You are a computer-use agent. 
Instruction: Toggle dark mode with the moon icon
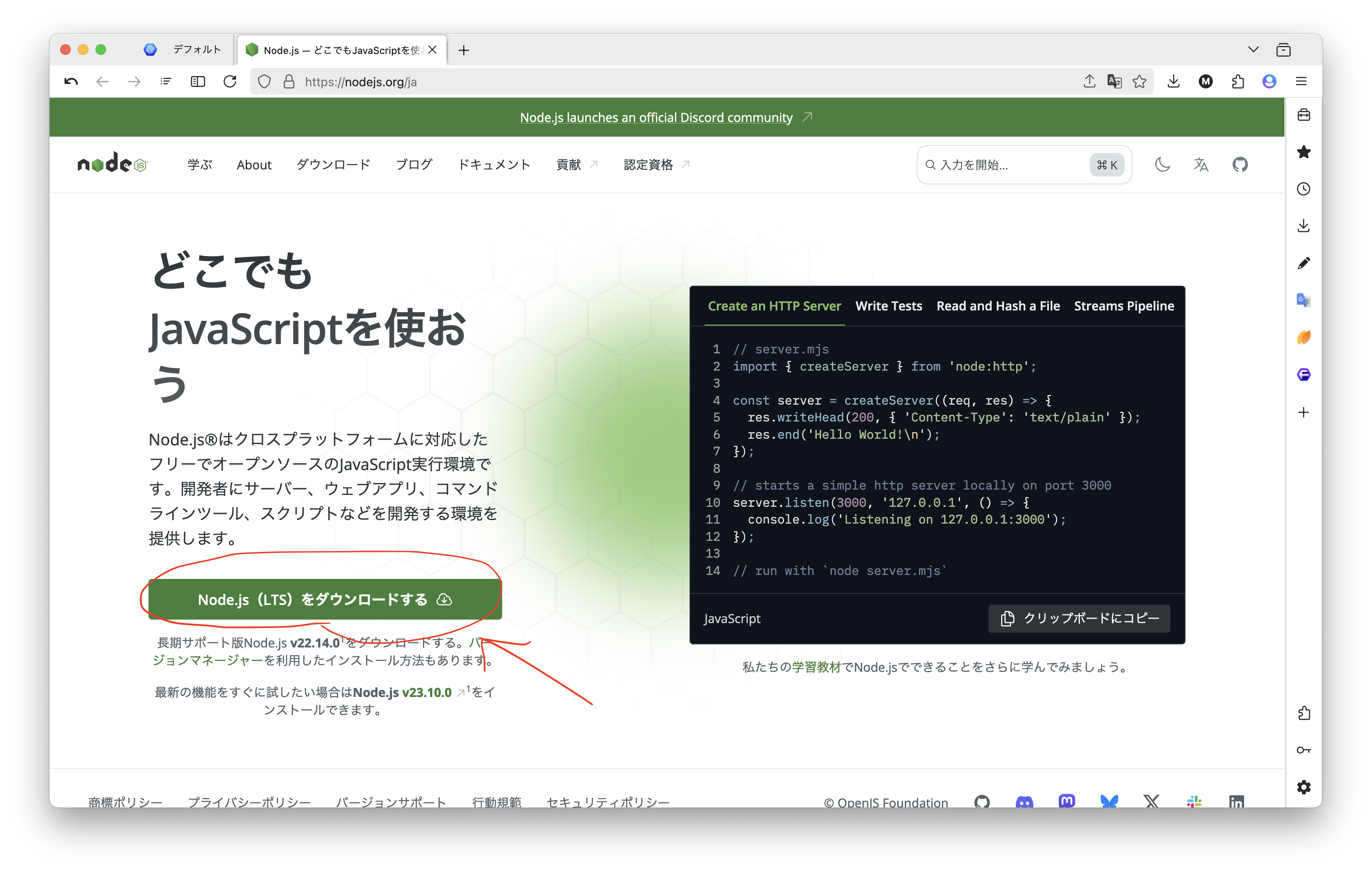(1162, 165)
